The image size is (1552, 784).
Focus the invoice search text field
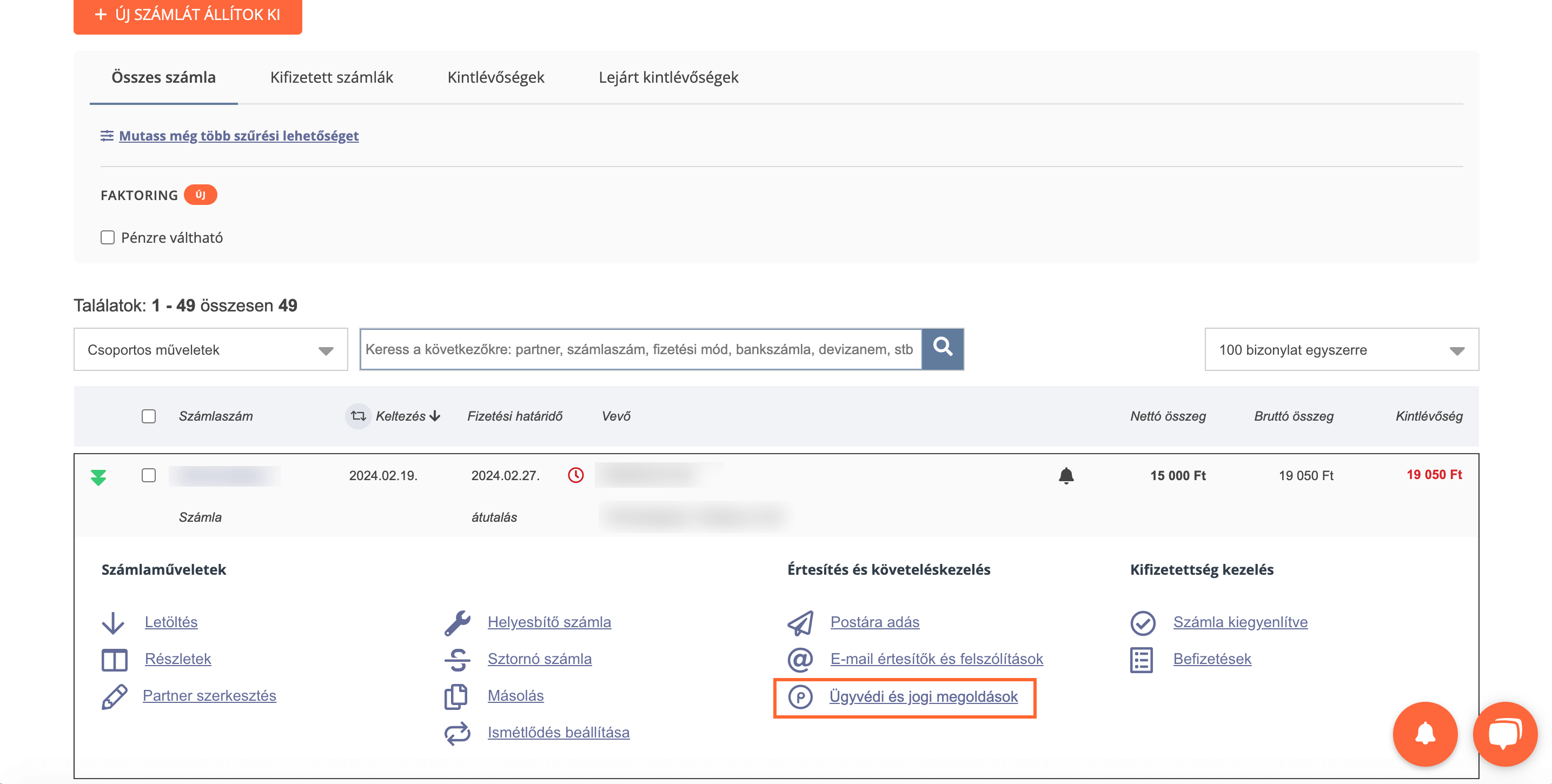click(x=640, y=349)
